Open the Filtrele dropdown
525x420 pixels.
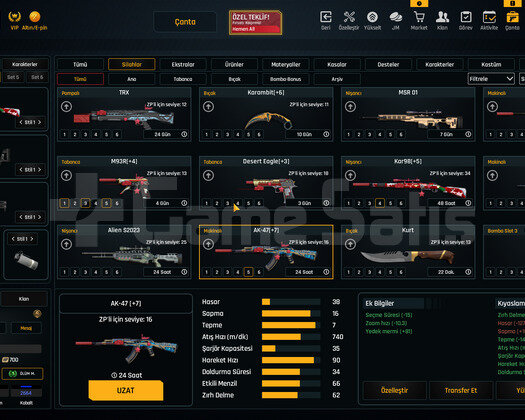click(491, 79)
